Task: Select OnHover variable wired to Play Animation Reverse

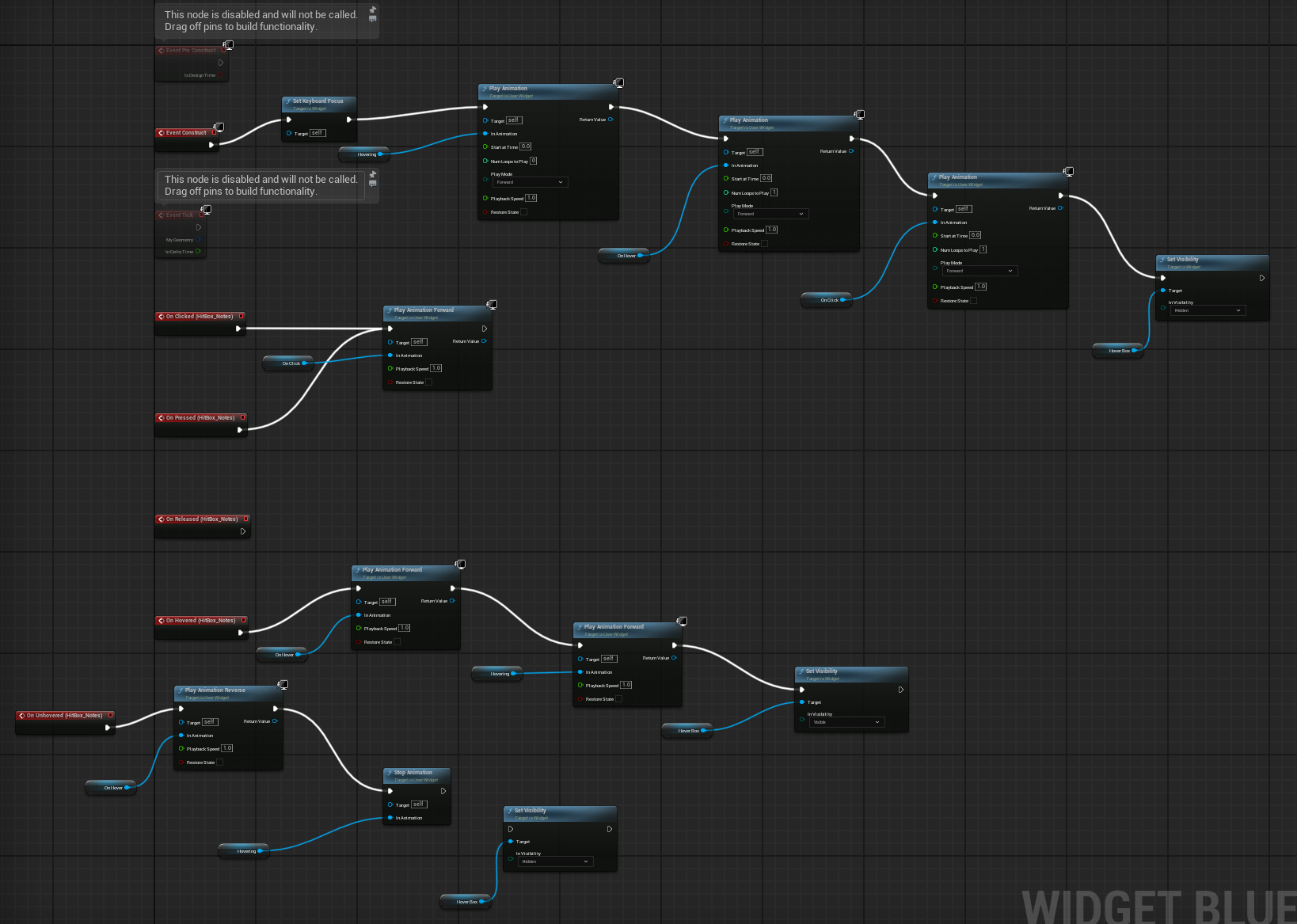Action: (x=111, y=788)
